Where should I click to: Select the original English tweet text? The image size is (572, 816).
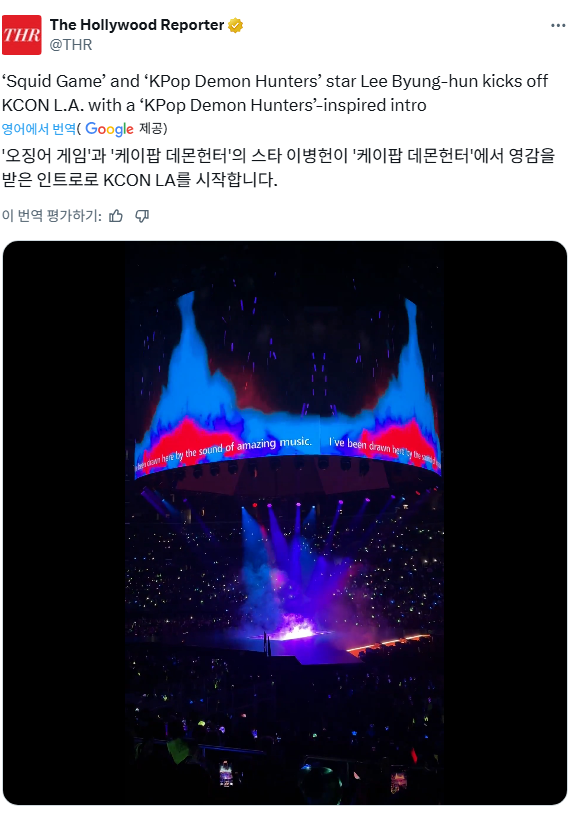275,93
